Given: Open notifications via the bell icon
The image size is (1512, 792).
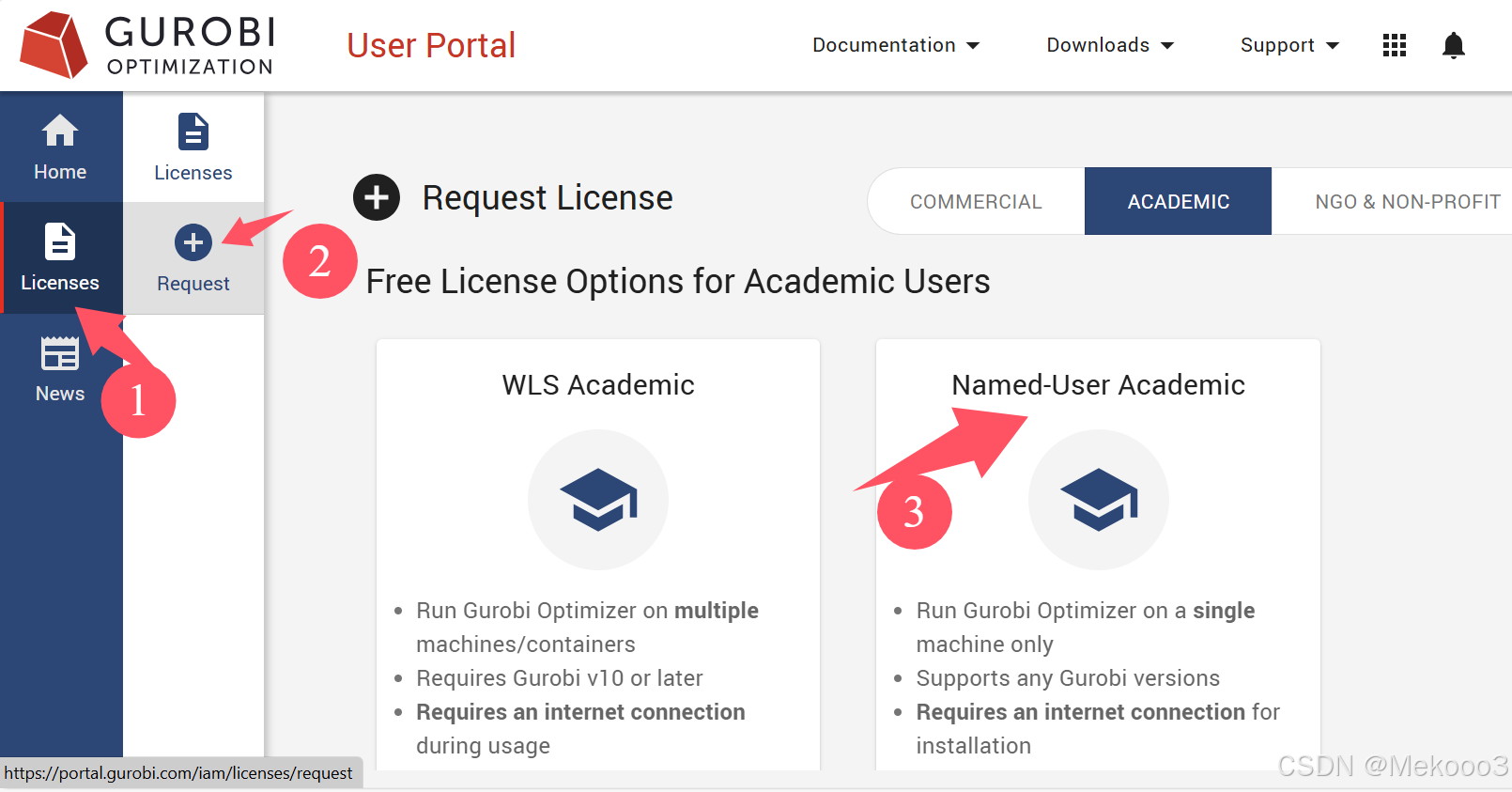Looking at the screenshot, I should [1453, 44].
